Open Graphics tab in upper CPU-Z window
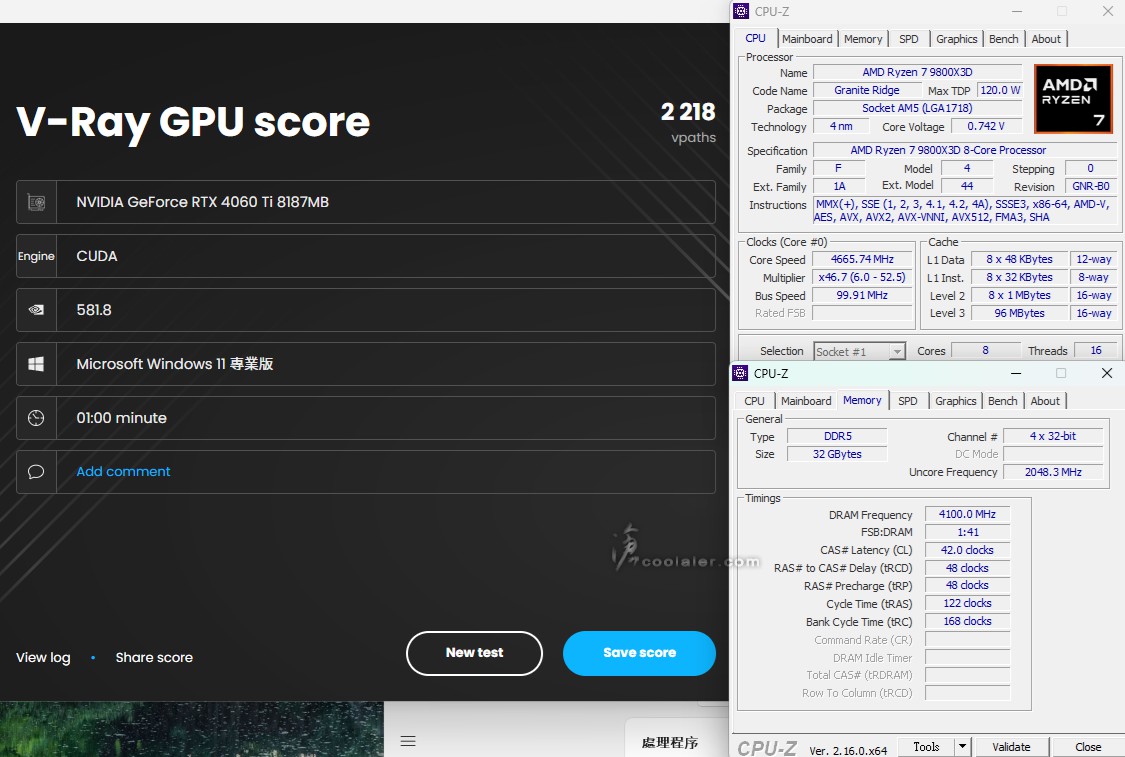Screen dimensions: 1125x757 point(956,39)
